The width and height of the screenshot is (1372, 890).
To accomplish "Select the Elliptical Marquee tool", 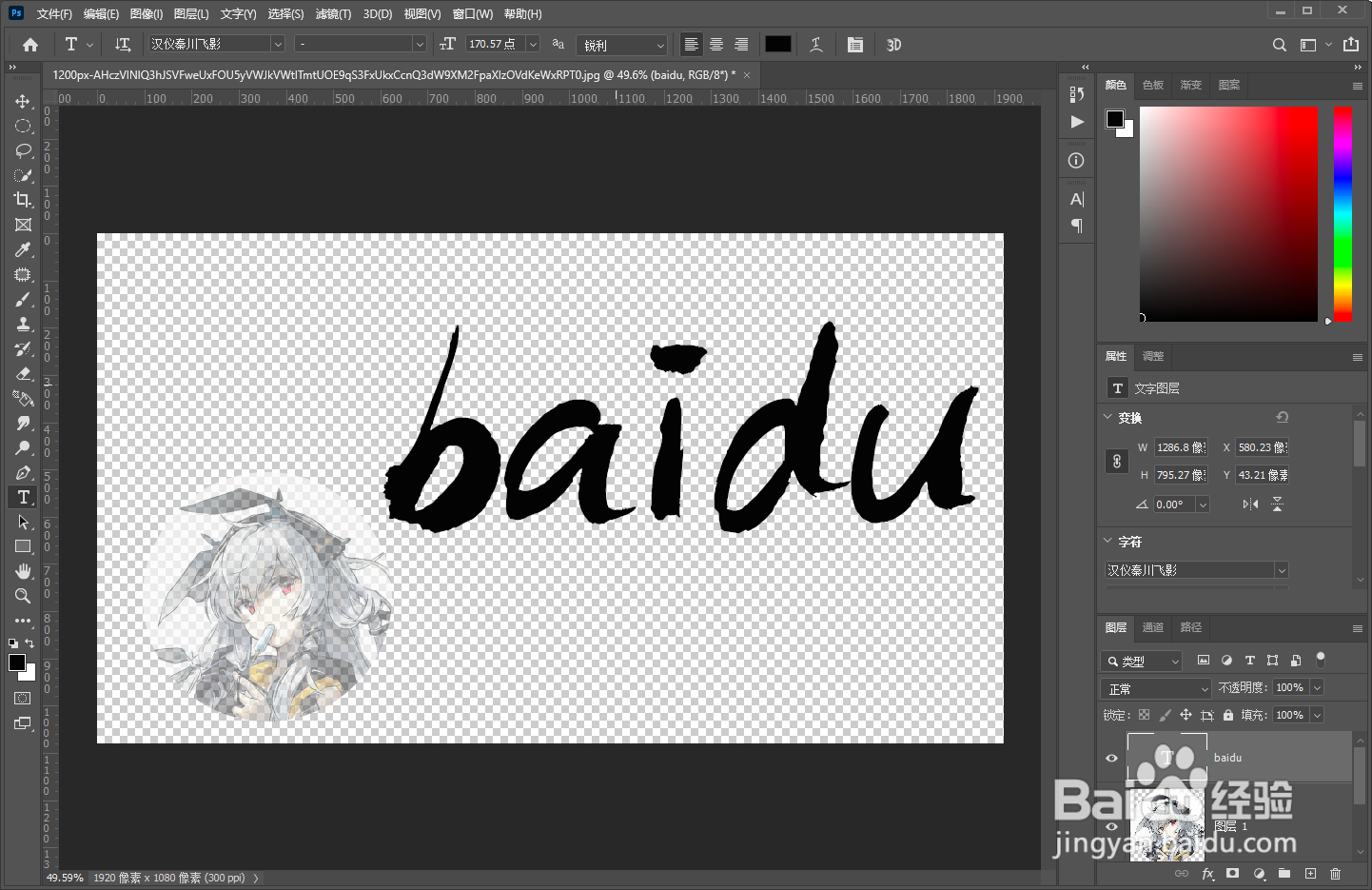I will pos(23,126).
